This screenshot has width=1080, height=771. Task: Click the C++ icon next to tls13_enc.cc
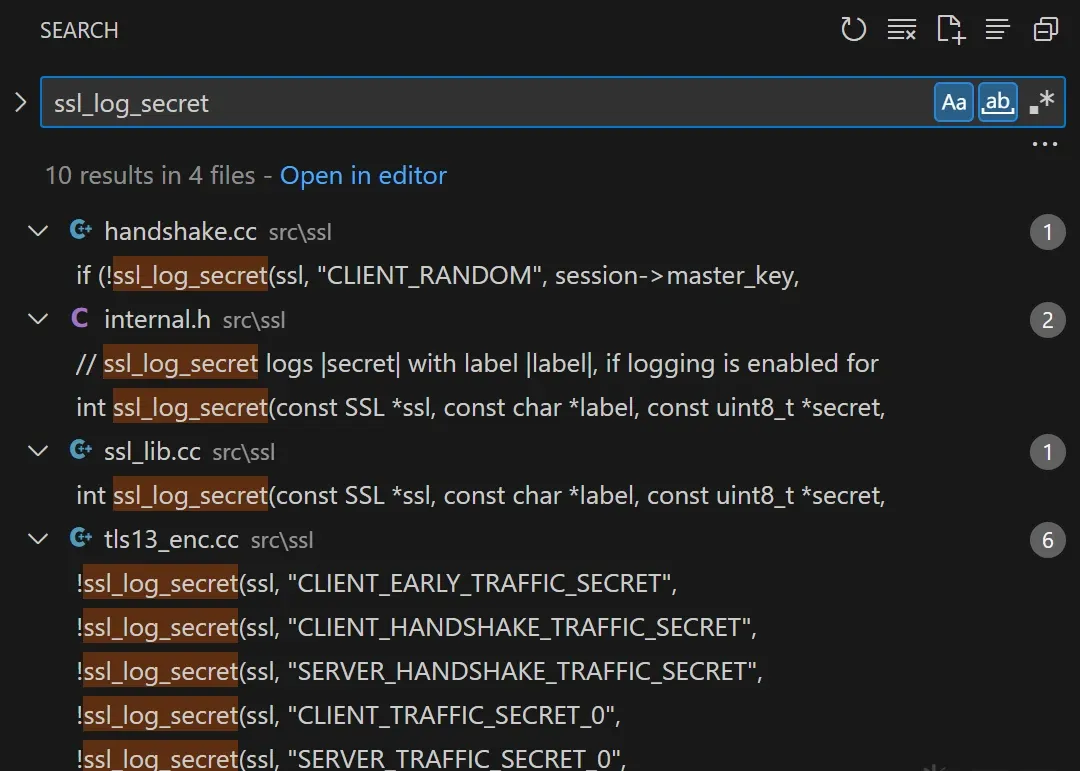[81, 538]
